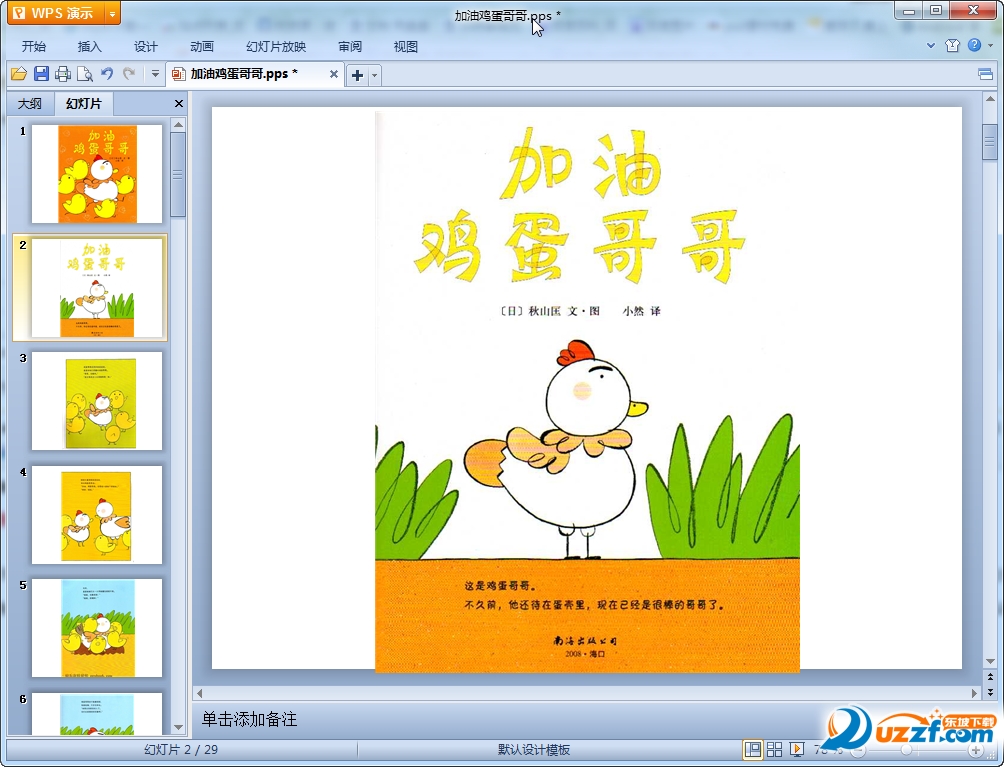Click thumbnail pane scrollbar down arrow
This screenshot has width=1004, height=767.
(x=179, y=728)
